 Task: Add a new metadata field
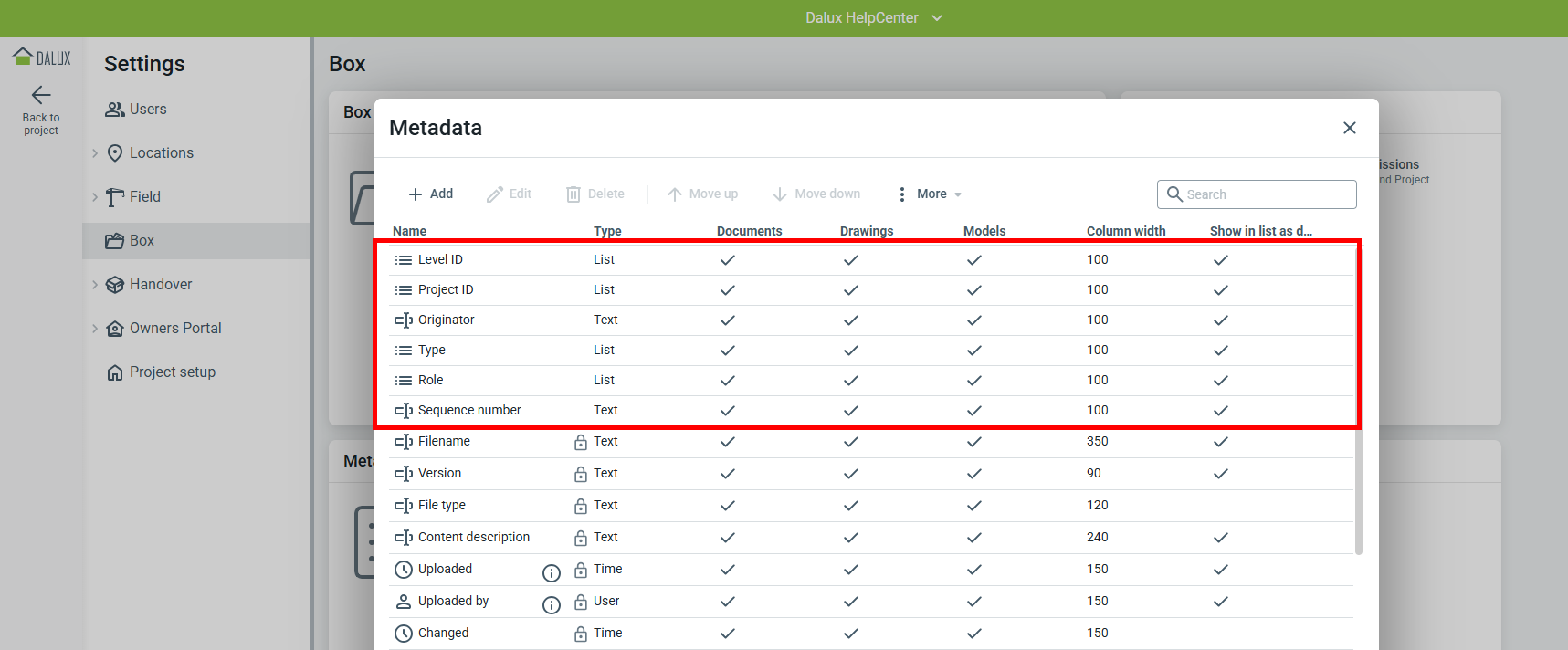click(x=430, y=194)
